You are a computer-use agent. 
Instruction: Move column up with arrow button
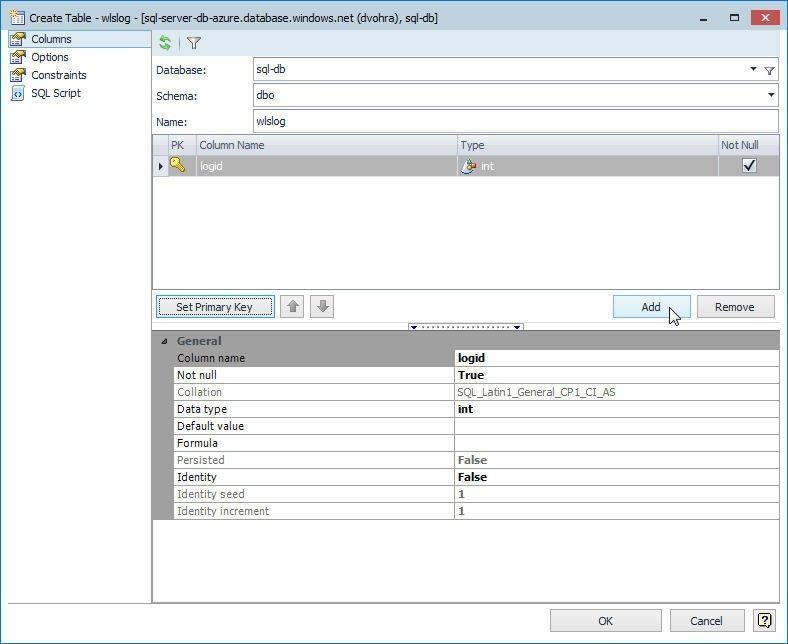point(292,306)
